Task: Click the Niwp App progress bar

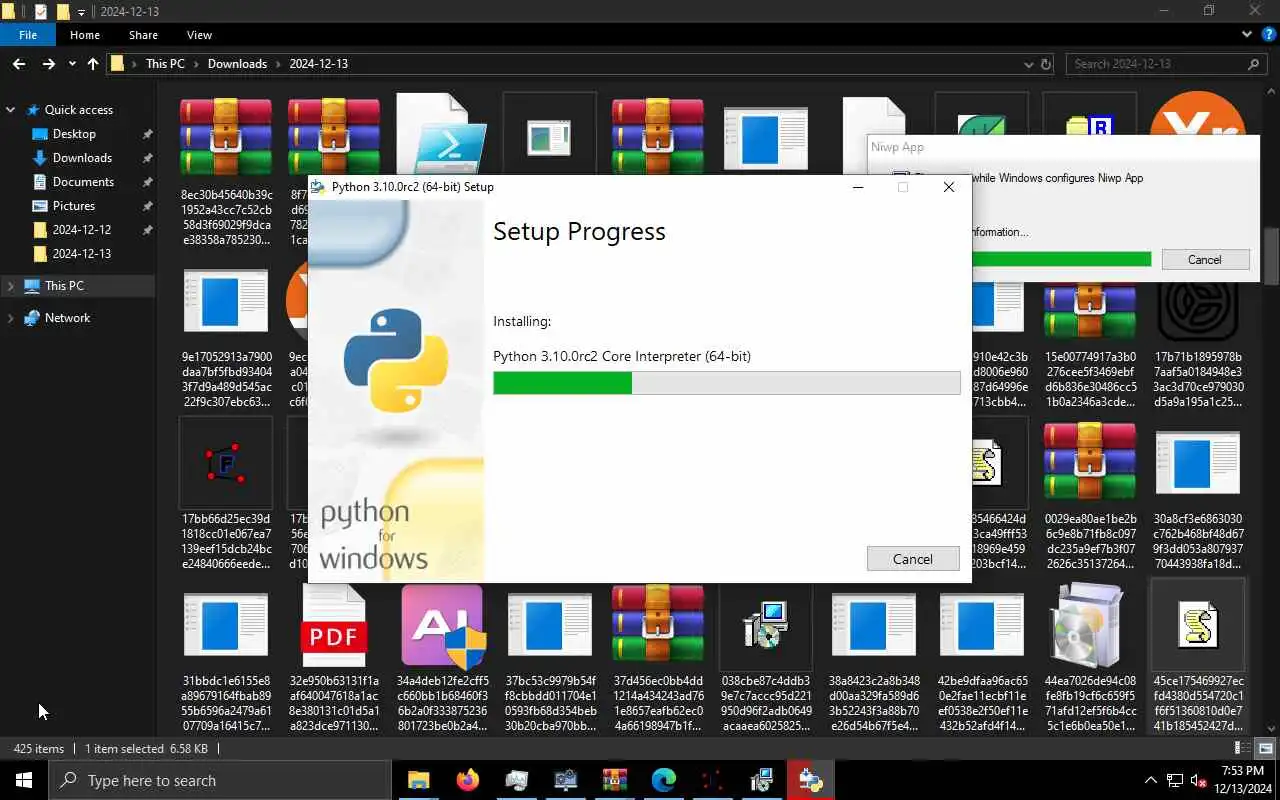Action: (x=1061, y=259)
